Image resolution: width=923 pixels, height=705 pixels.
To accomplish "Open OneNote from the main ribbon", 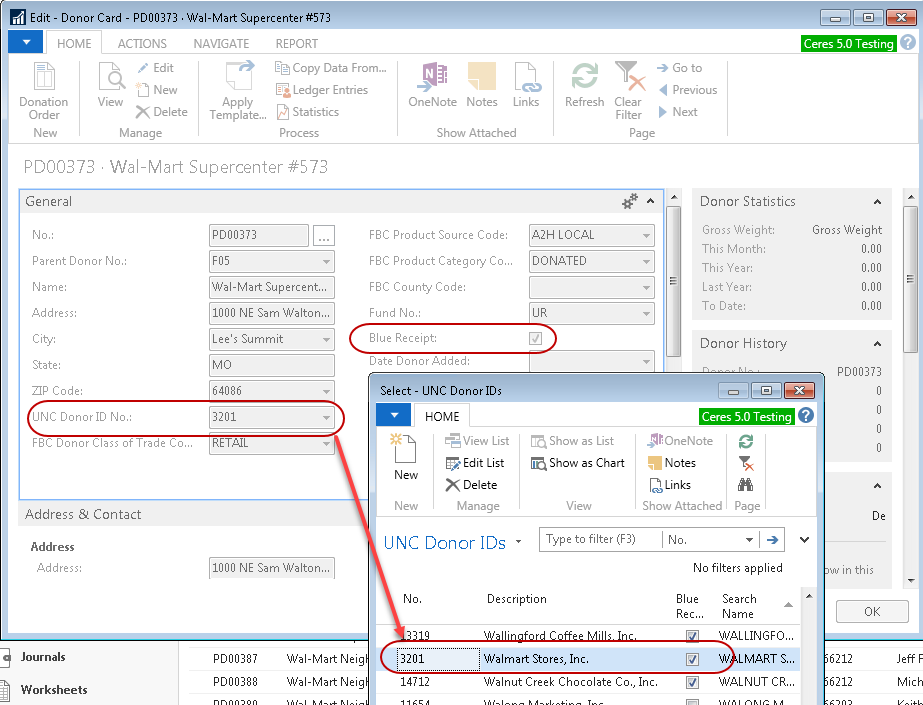I will coord(433,85).
